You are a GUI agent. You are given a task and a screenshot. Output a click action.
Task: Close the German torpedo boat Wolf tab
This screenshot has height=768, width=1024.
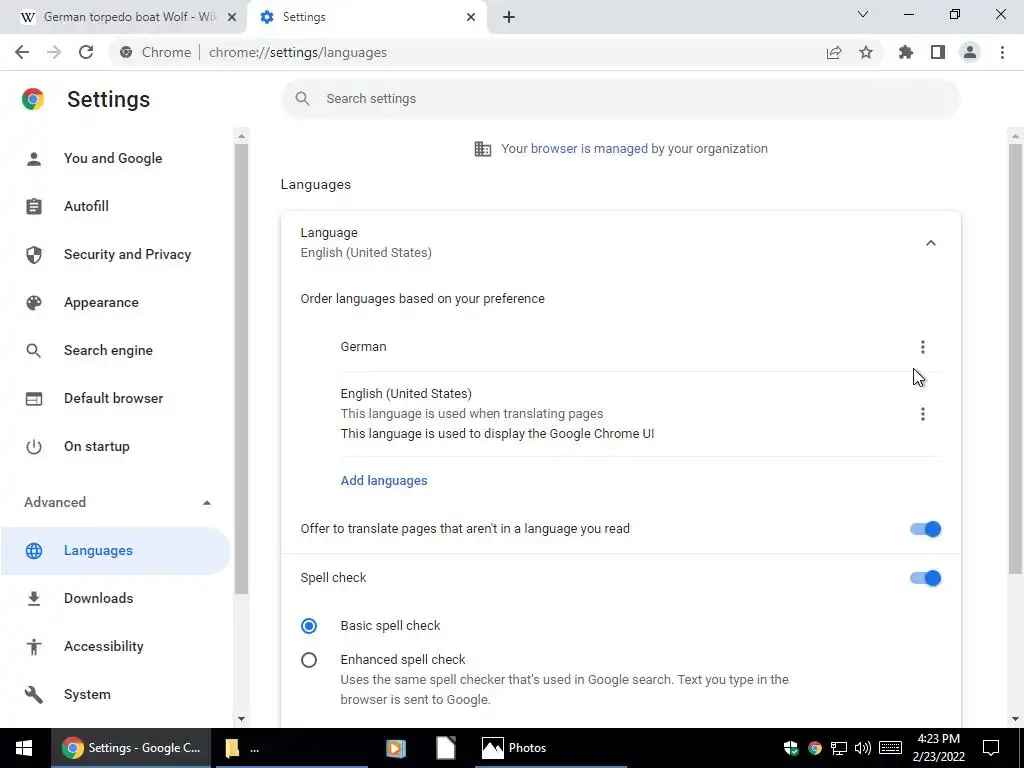tap(232, 17)
